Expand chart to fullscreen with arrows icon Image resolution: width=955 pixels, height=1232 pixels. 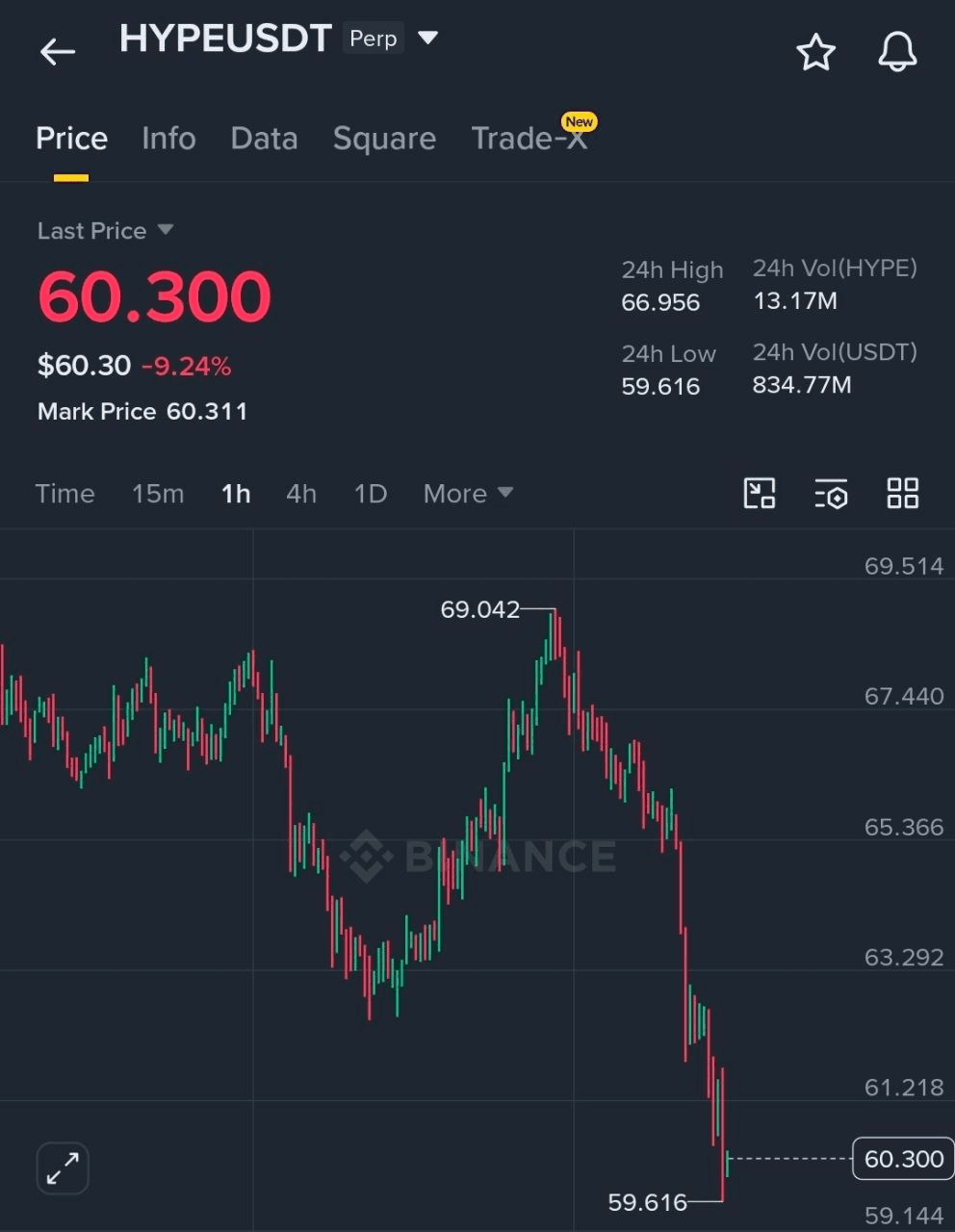pyautogui.click(x=63, y=1168)
